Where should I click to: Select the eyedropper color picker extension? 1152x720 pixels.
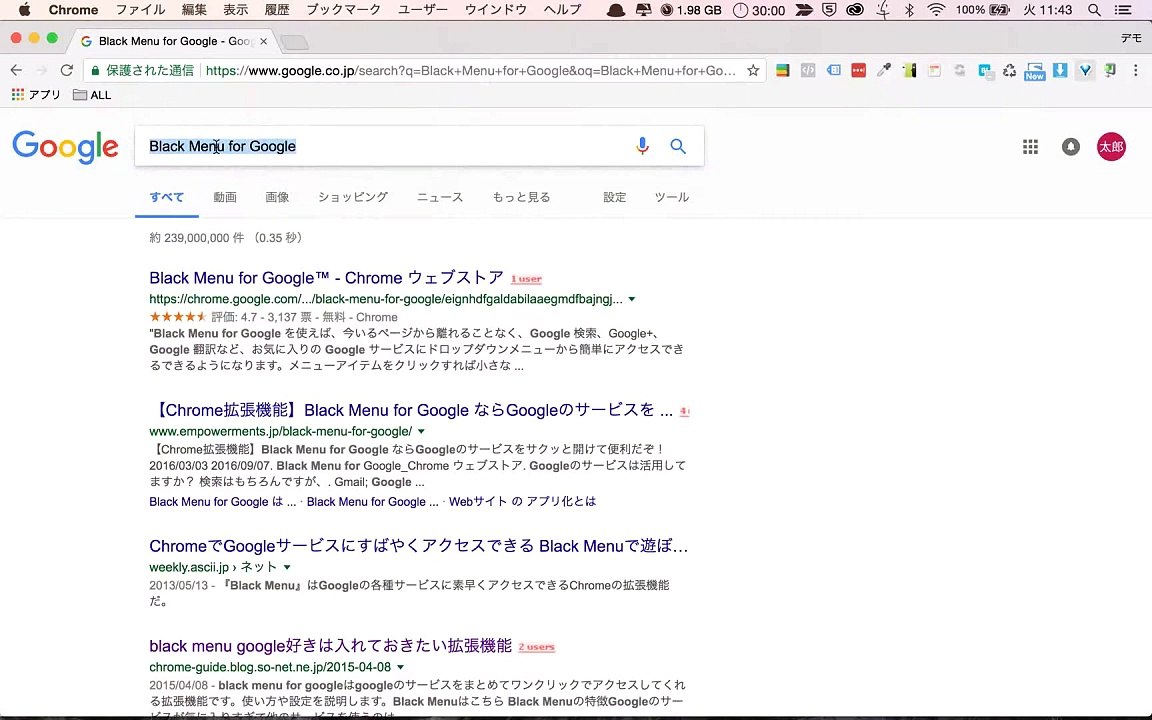[x=884, y=71]
